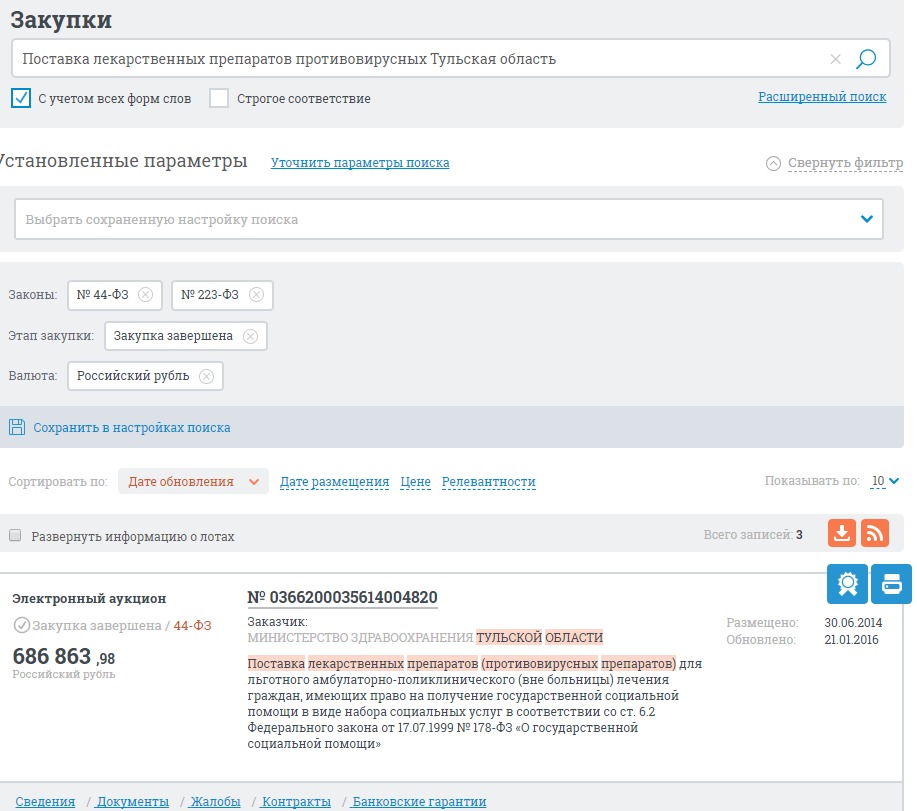
Task: Remove the № 44-ФЗ law filter
Action: click(x=145, y=295)
